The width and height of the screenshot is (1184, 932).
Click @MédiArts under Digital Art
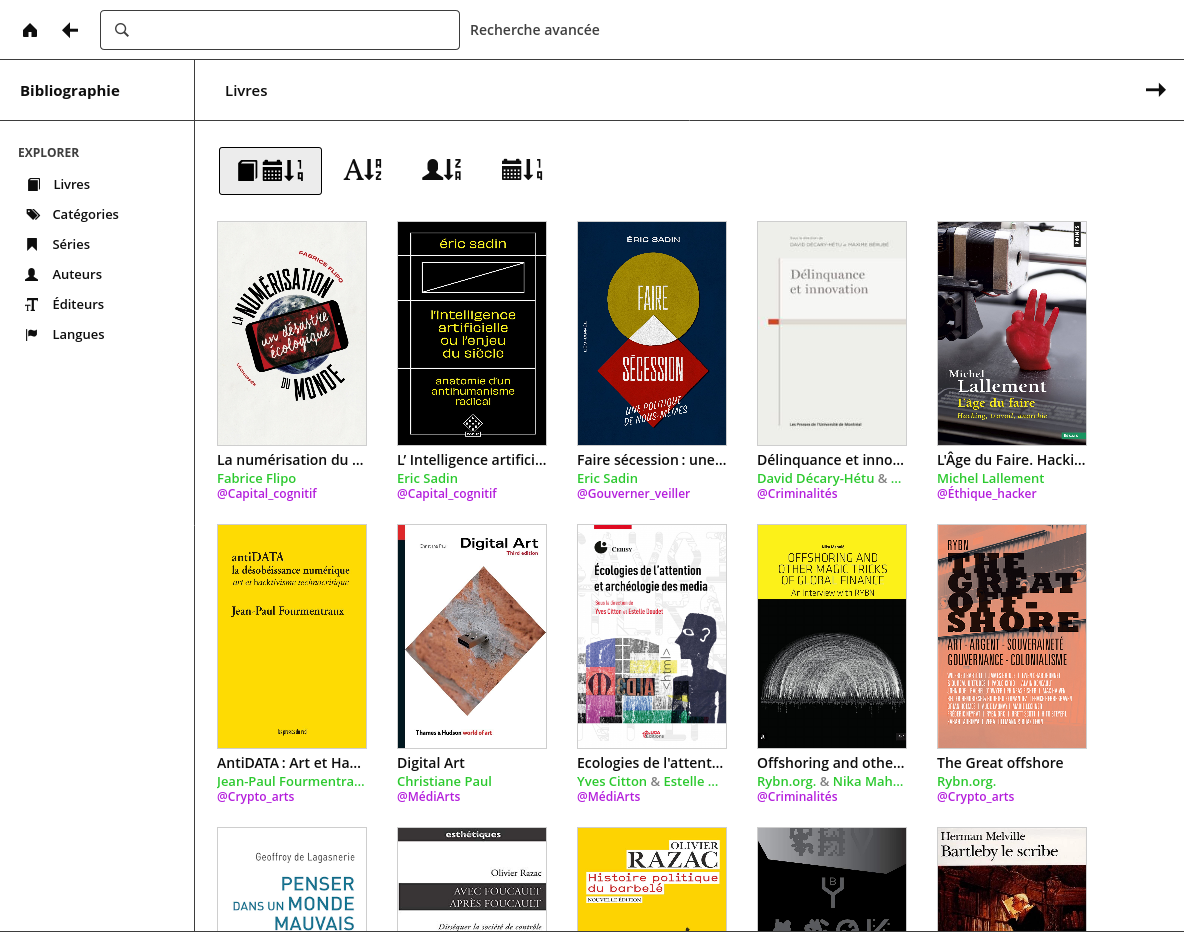point(428,796)
